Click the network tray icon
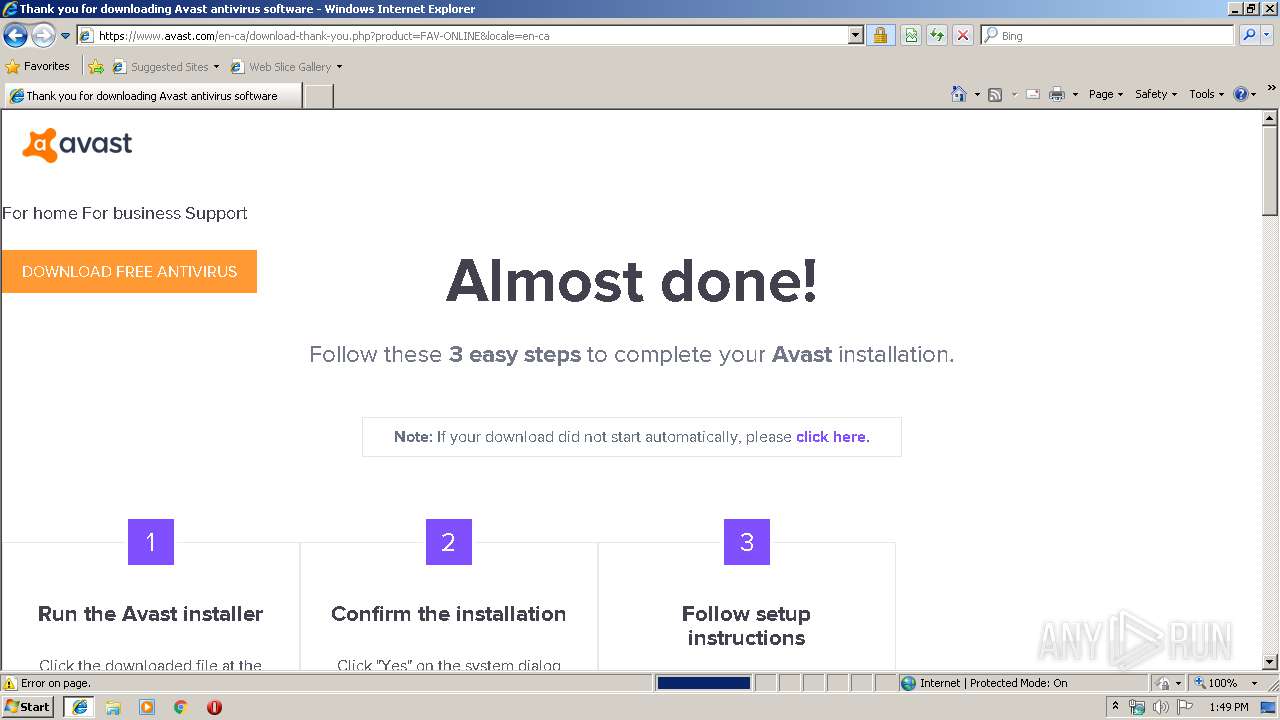 (1137, 707)
